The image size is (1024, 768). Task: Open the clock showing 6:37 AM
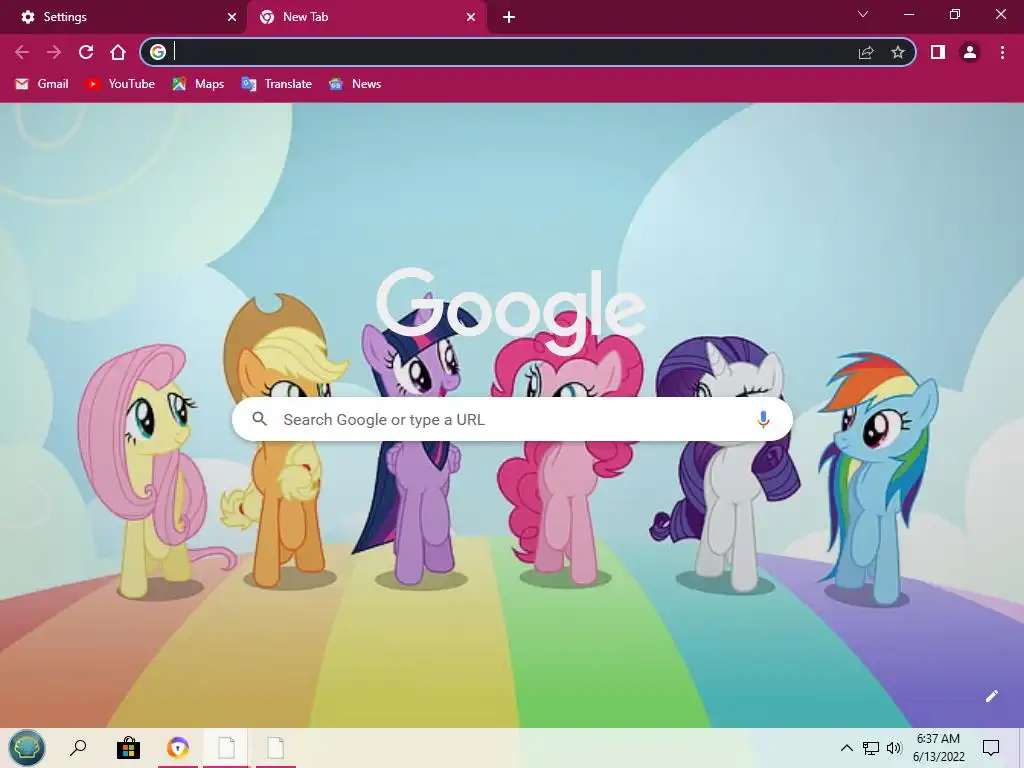938,748
